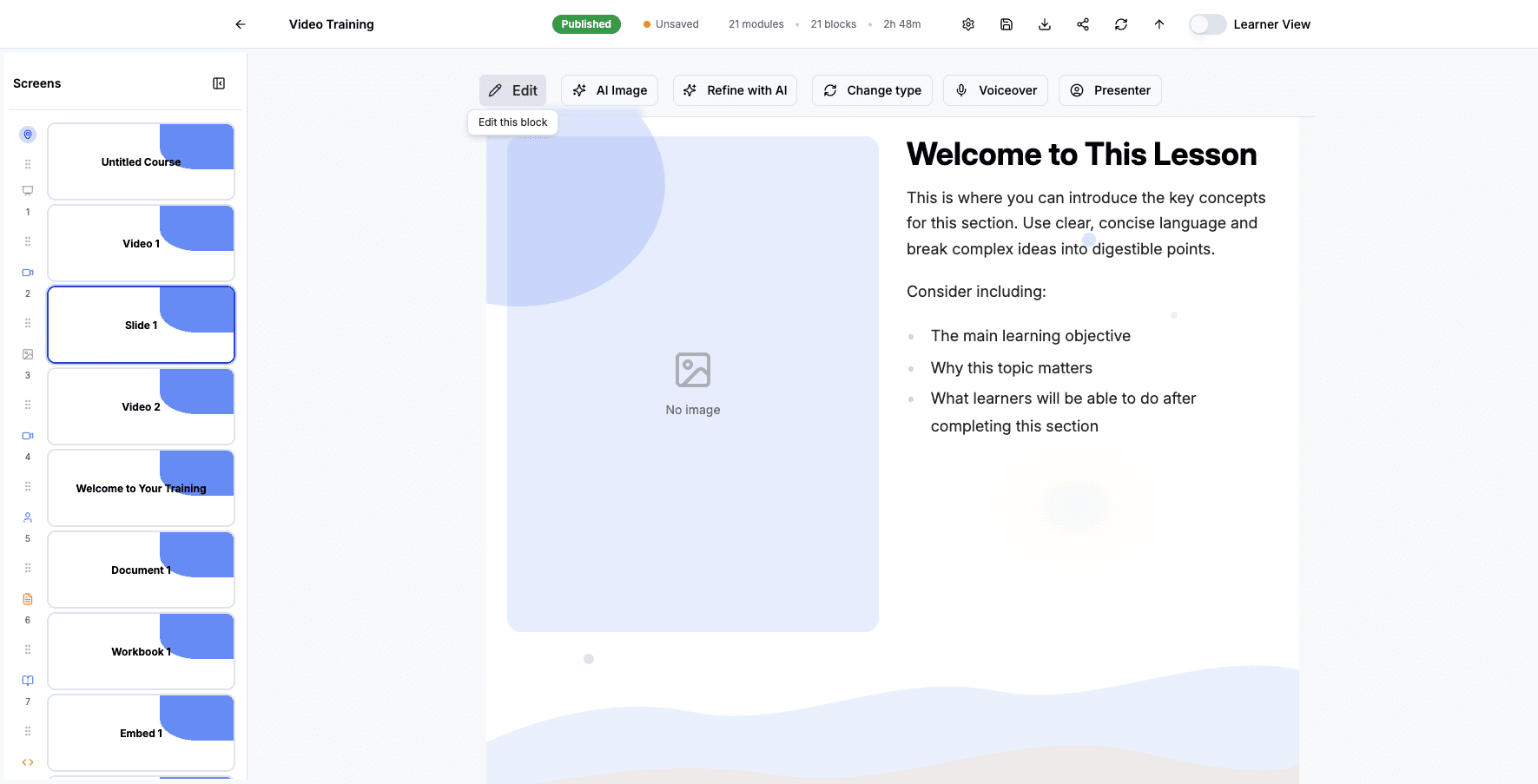Screen dimensions: 1538x784
Task: Enable Learner View with the toggle
Action: pos(1207,24)
